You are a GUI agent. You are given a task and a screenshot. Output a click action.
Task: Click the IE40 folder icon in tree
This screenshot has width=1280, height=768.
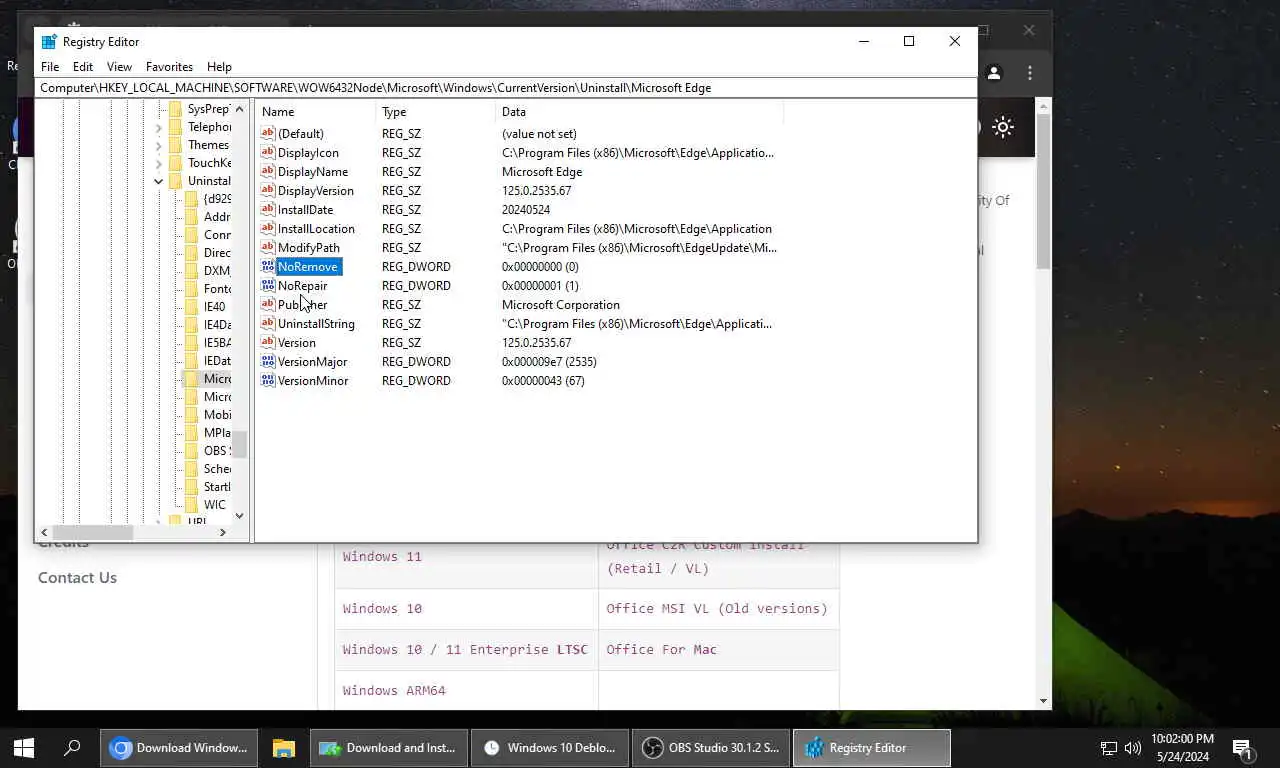point(191,307)
